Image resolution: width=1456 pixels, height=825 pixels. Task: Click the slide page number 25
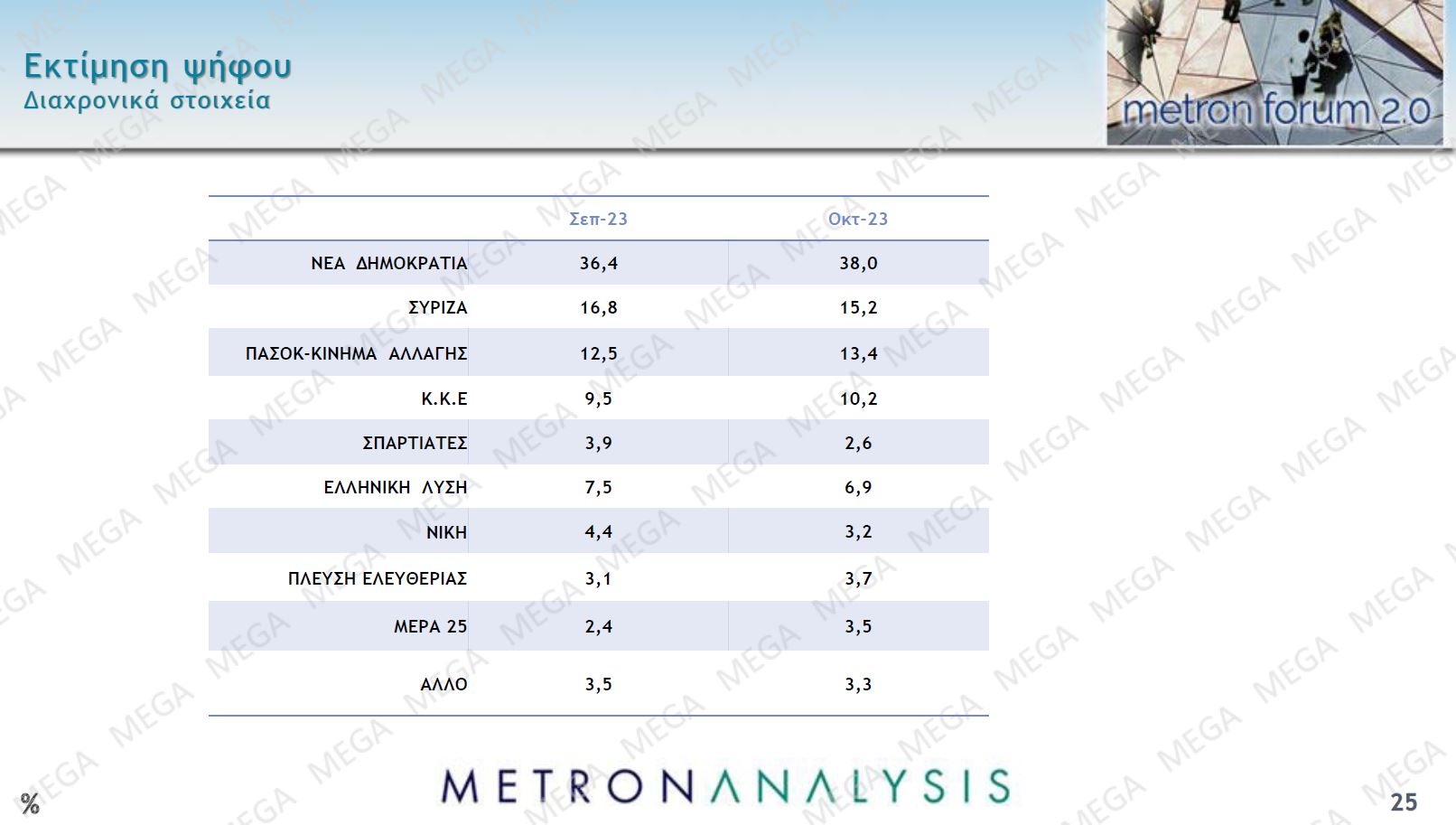pos(1404,802)
